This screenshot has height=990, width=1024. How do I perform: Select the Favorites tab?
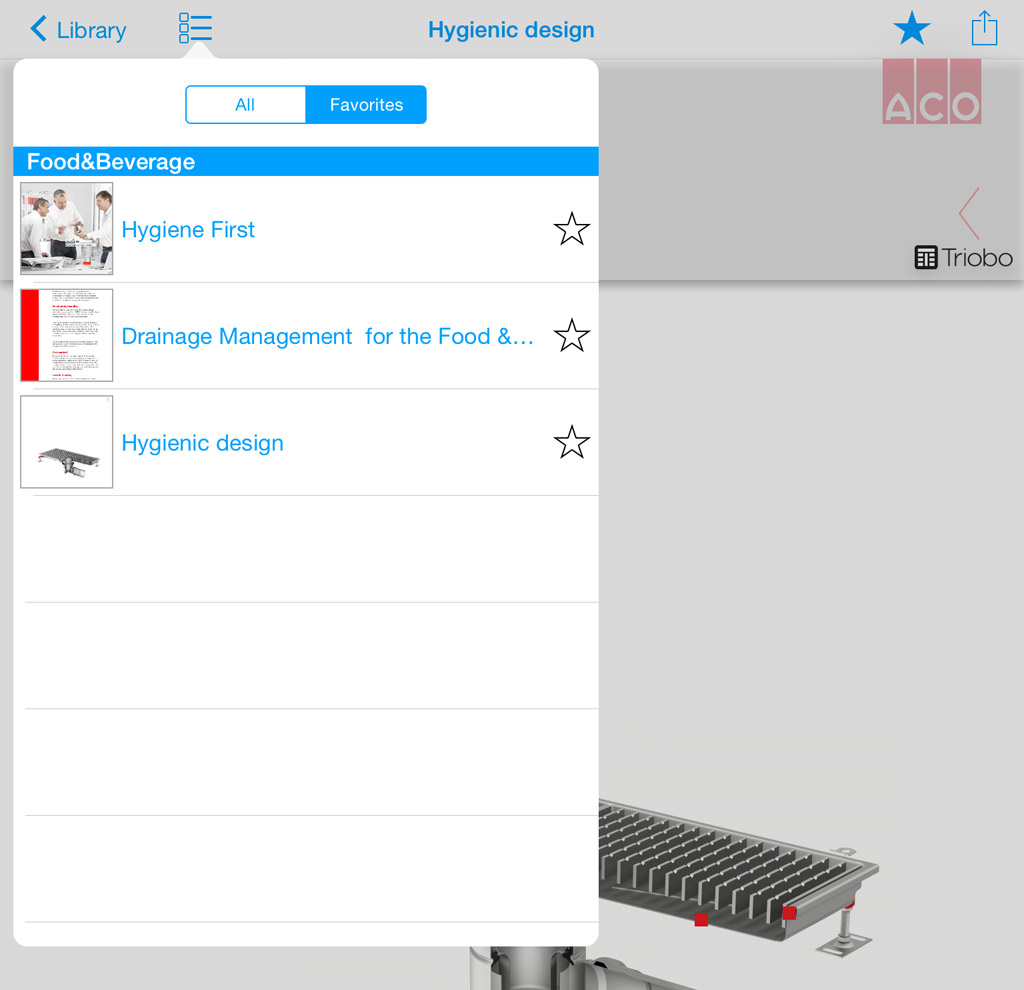(x=366, y=105)
